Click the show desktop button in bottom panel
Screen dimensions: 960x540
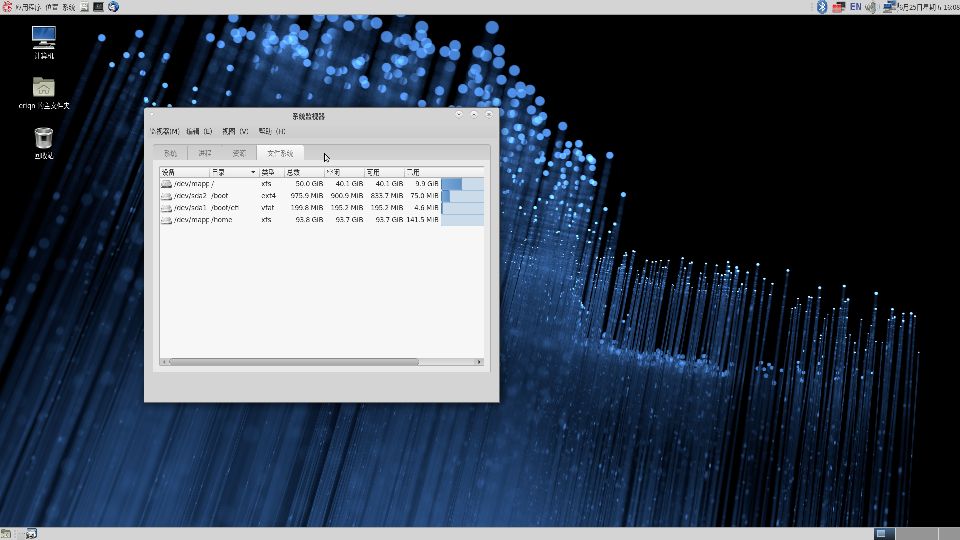[x=6, y=534]
